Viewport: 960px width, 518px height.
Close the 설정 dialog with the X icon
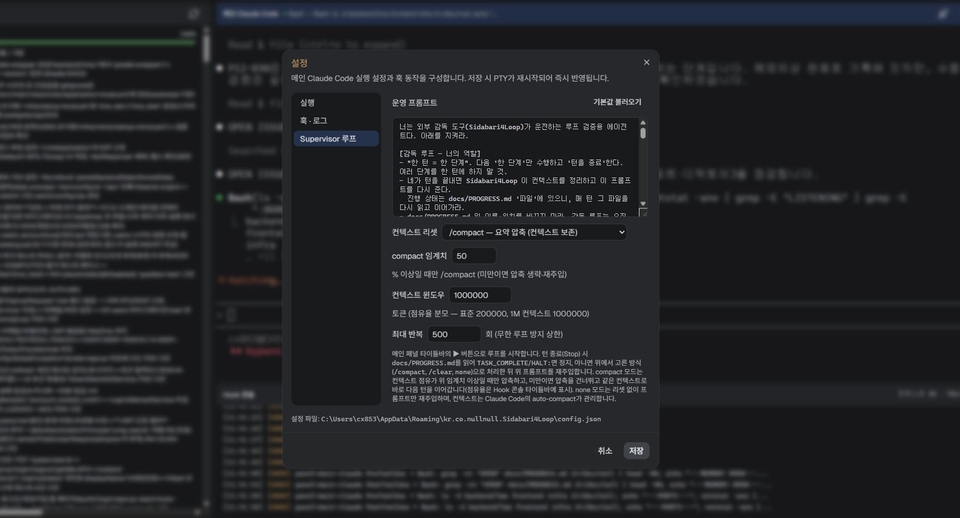(646, 62)
